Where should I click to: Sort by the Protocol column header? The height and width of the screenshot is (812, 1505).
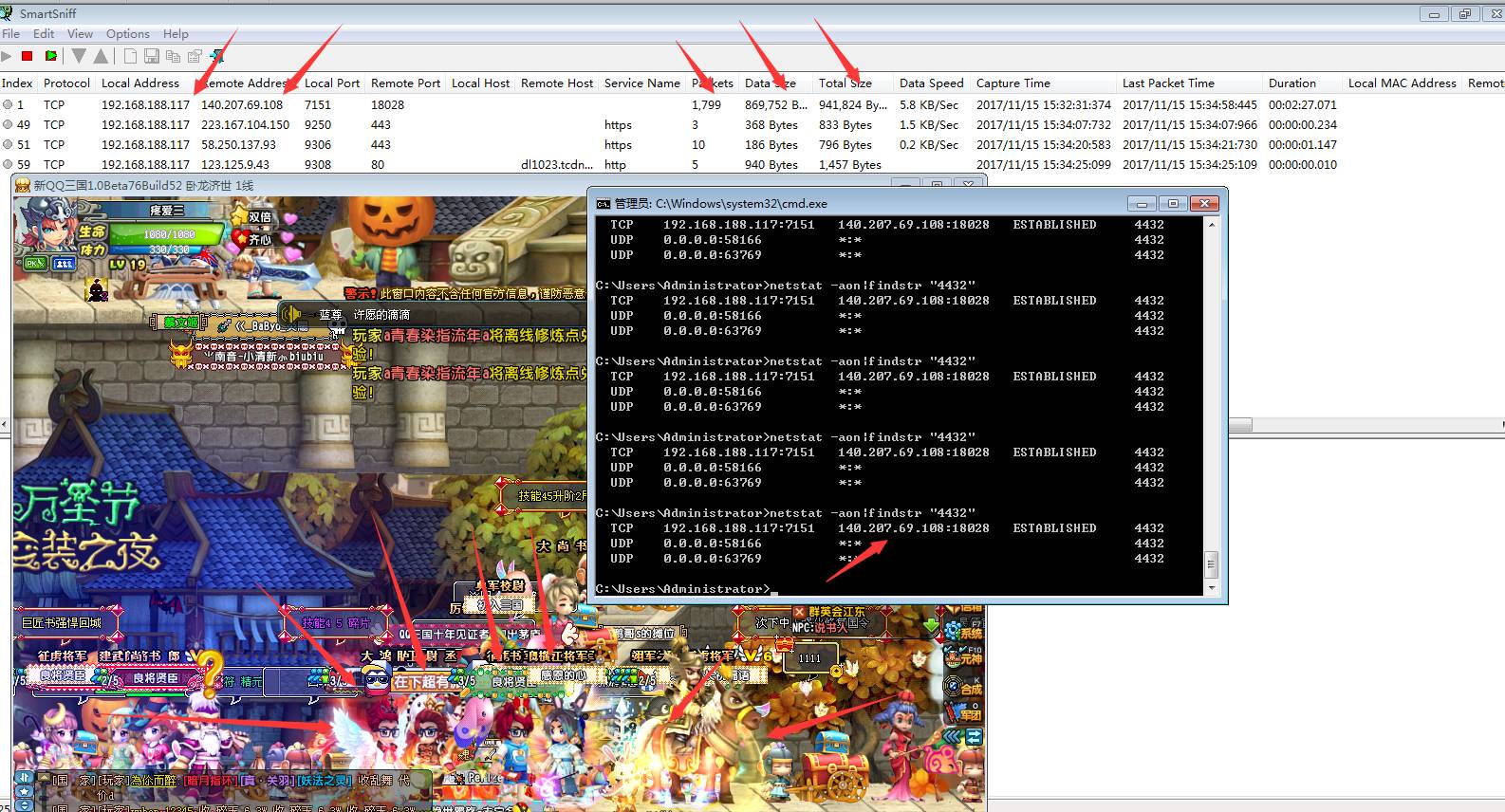[66, 83]
